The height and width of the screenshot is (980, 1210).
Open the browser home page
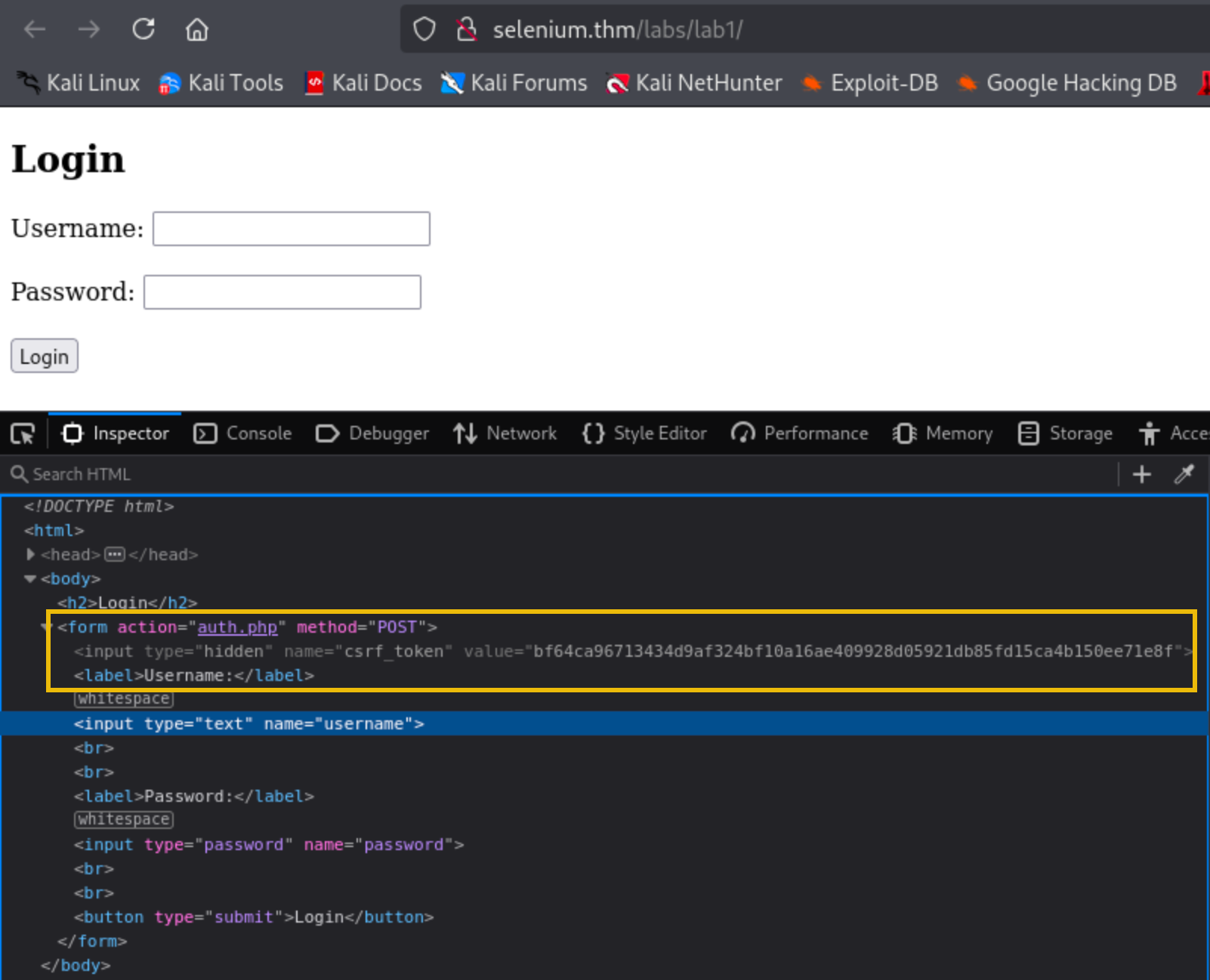(x=197, y=29)
